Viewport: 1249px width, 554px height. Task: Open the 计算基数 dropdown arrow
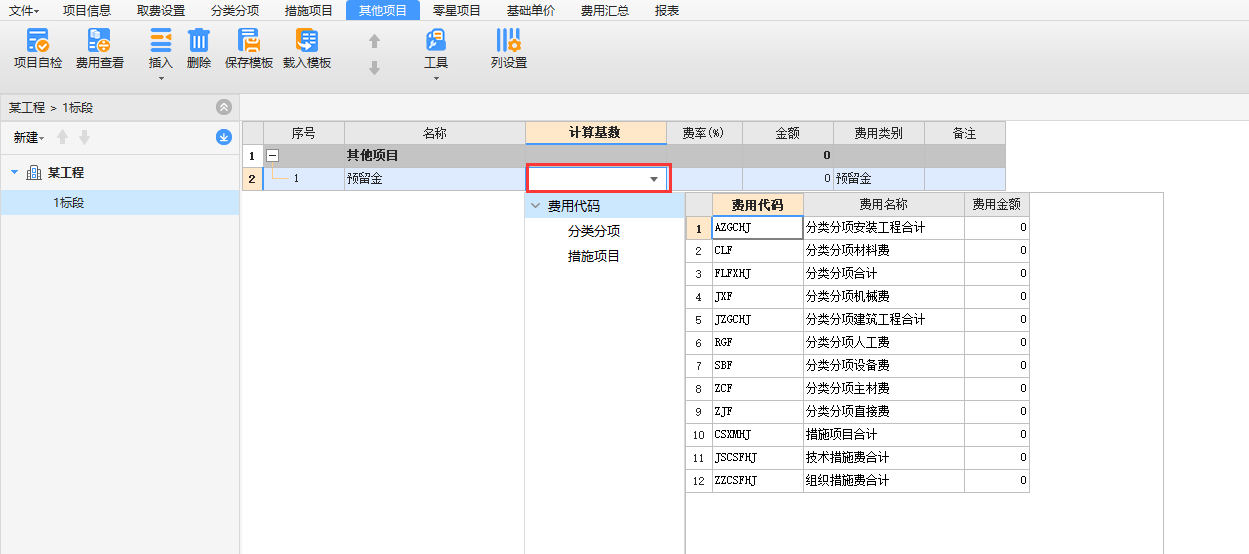click(654, 179)
